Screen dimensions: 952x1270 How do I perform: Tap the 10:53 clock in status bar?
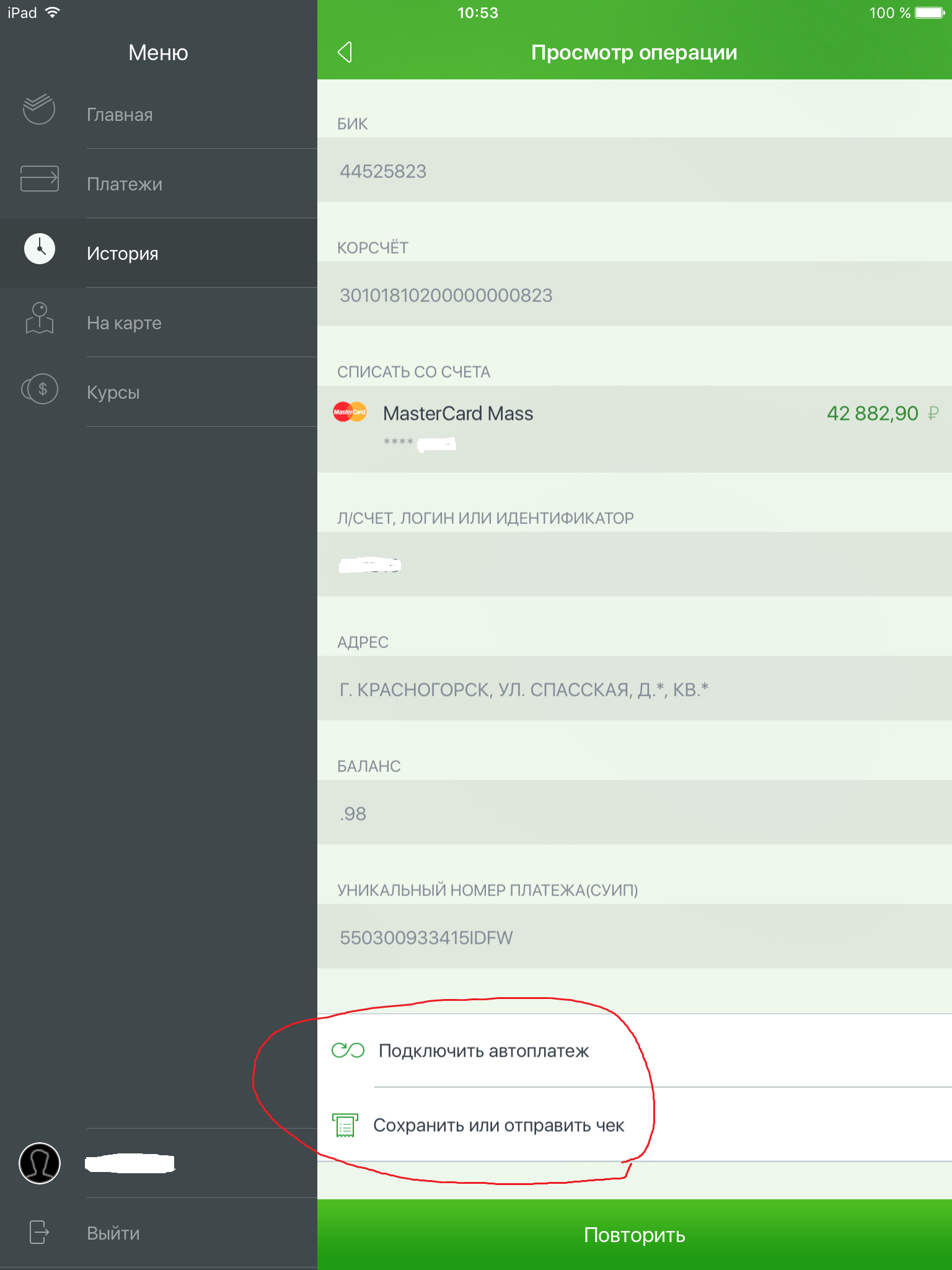coord(477,12)
